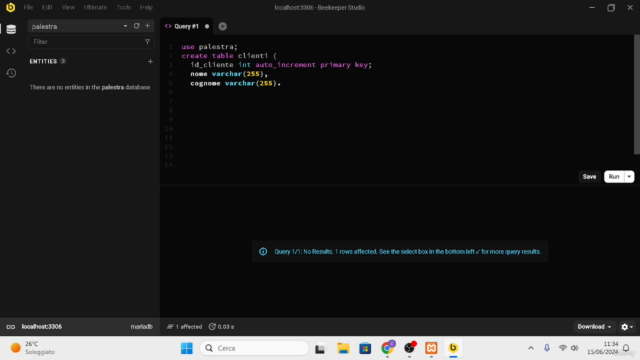
Task: Click the 'no entities in palestra' message
Action: point(90,87)
